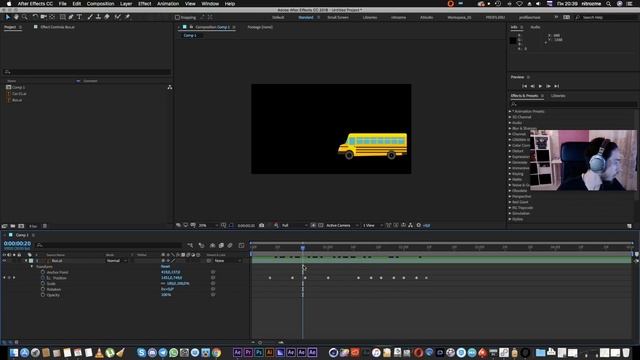Enable the Snapping checkbox
Screen dimensions: 640x360
click(177, 18)
